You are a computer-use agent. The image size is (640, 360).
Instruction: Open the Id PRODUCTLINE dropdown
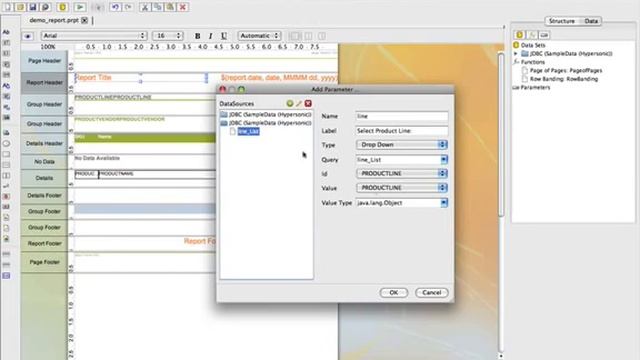coord(402,173)
